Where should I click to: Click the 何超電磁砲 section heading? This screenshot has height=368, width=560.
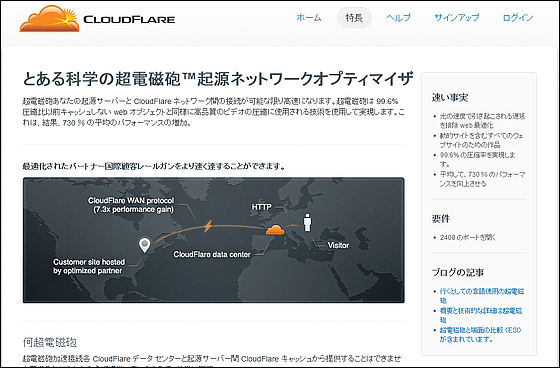50,342
